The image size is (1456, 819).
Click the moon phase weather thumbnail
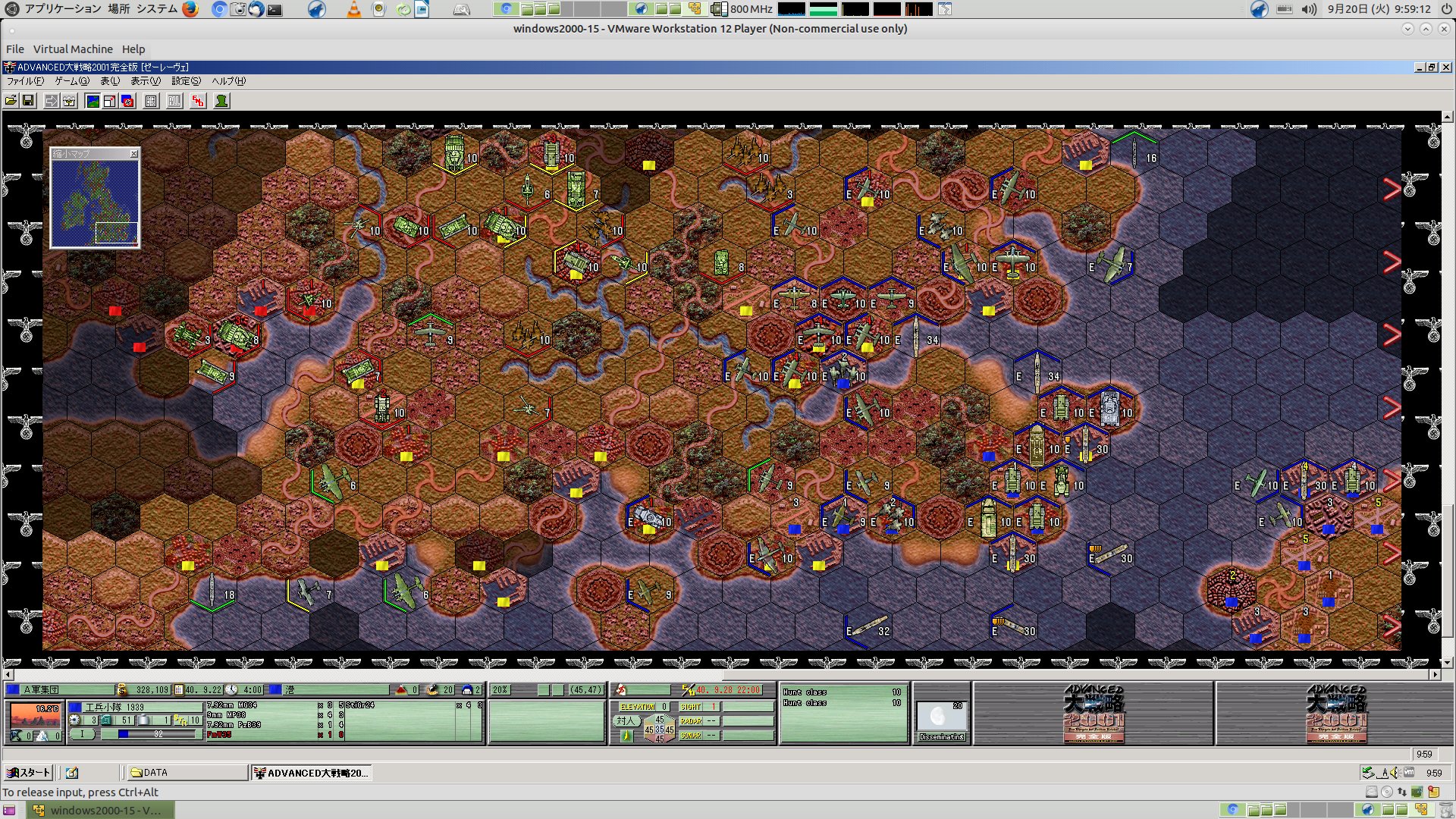tap(941, 717)
